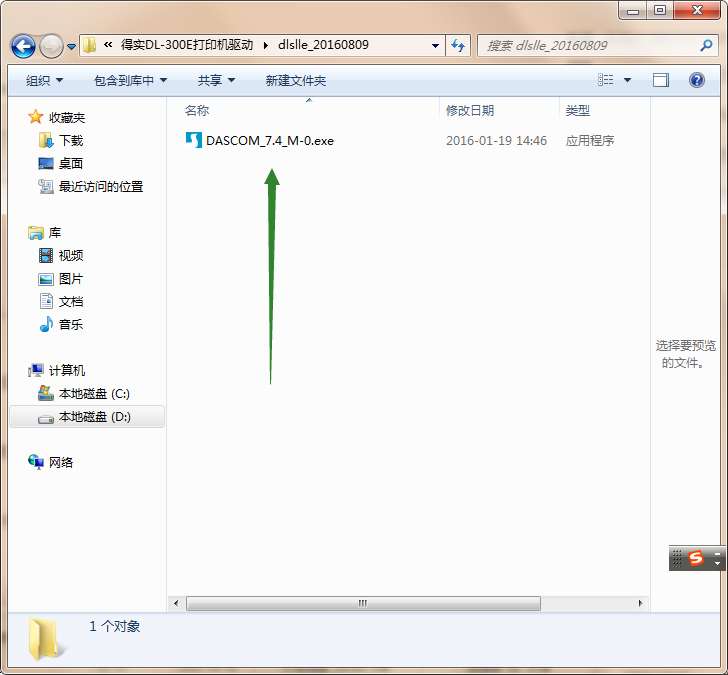This screenshot has height=675, width=728.
Task: Click the 本地磁盘 (D:) drive icon
Action: pyautogui.click(x=46, y=419)
